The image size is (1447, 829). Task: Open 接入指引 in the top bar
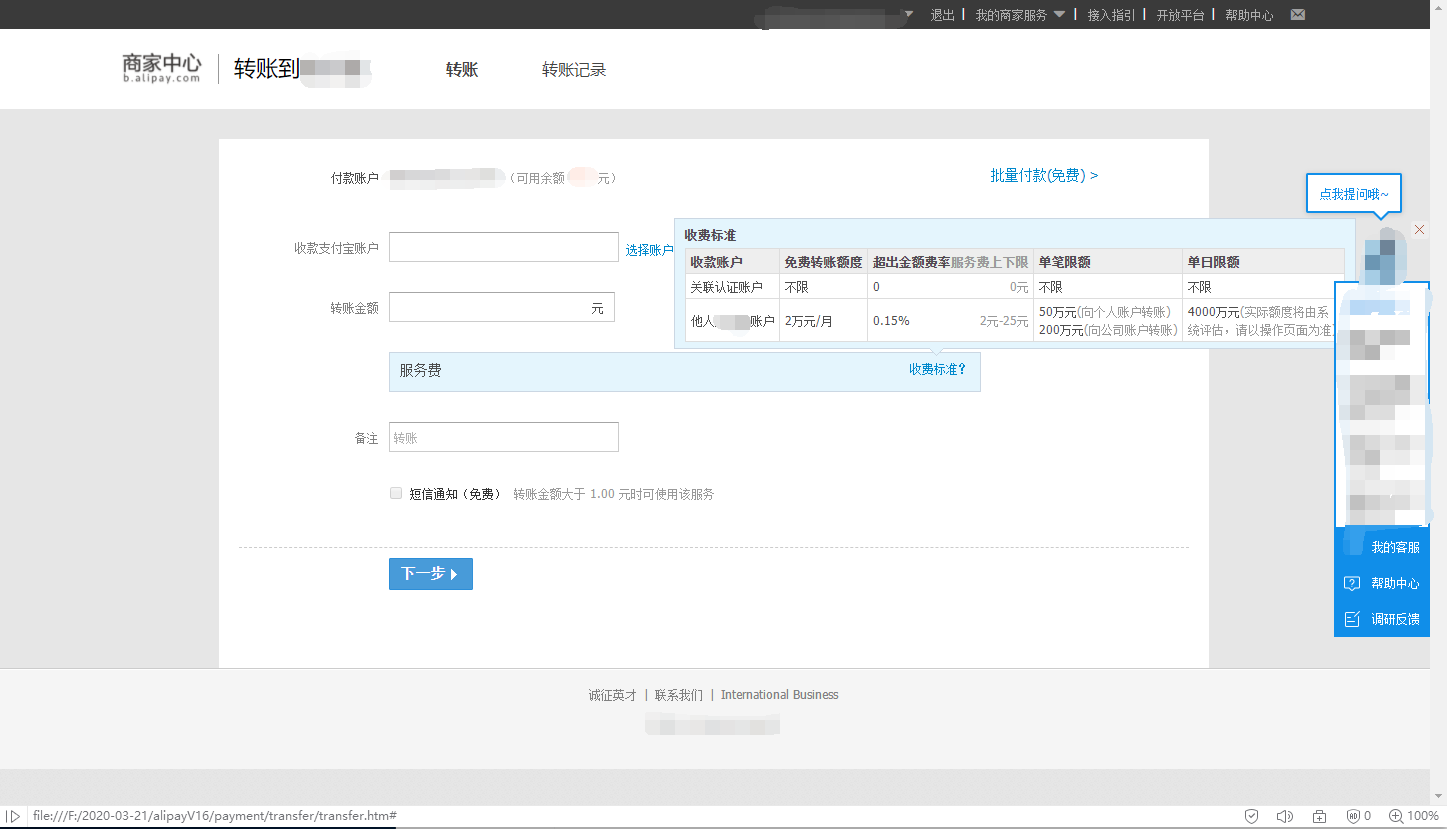click(1112, 15)
